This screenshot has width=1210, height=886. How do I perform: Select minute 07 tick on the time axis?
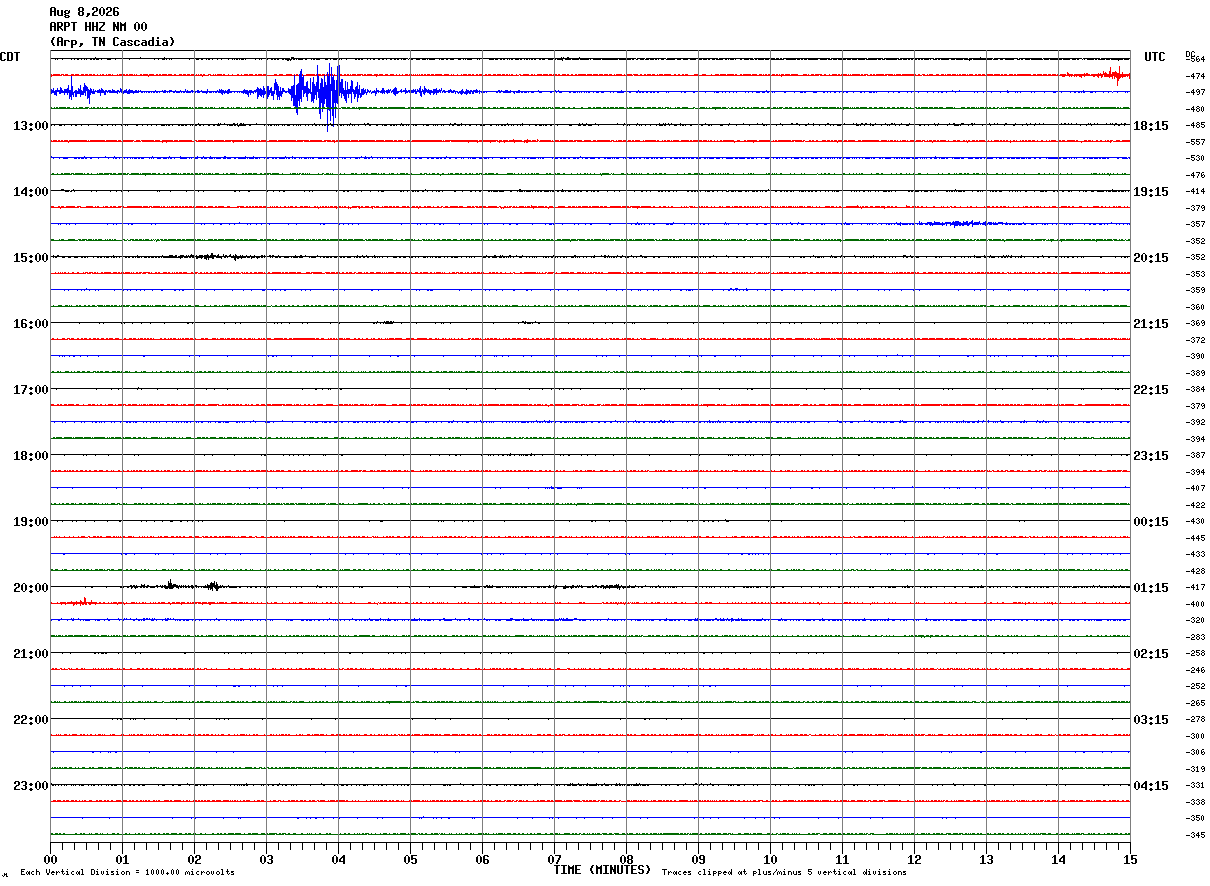(554, 859)
